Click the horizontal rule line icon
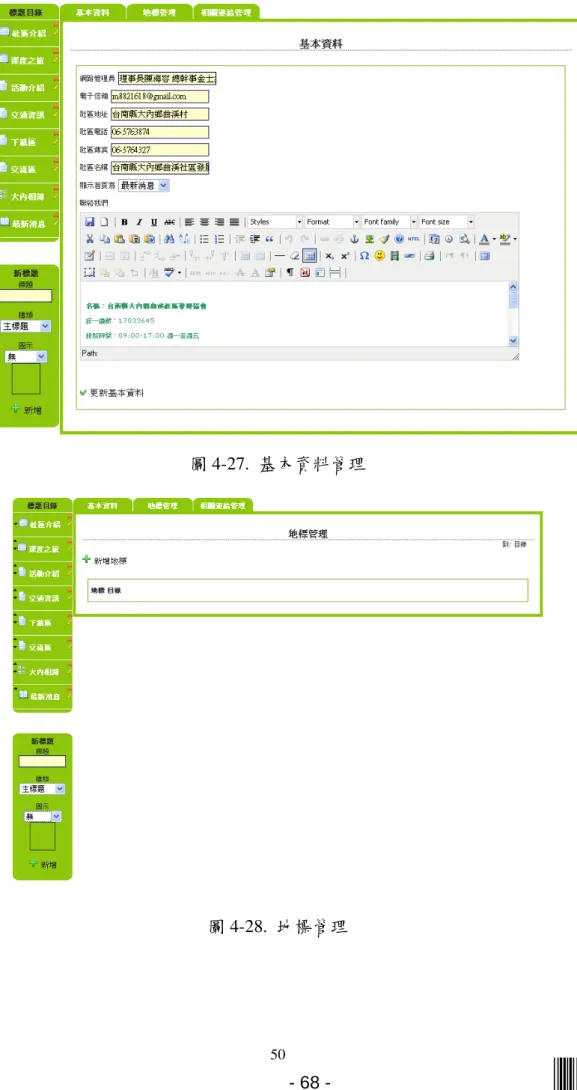Image resolution: width=577 pixels, height=1090 pixels. [279, 255]
